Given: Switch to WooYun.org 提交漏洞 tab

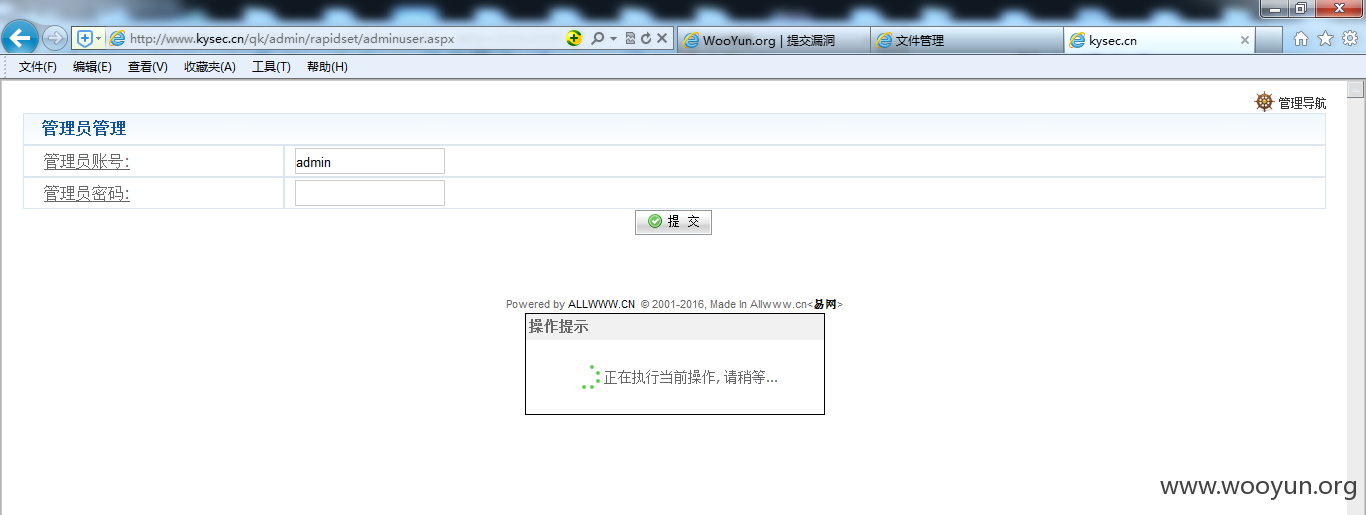Looking at the screenshot, I should click(772, 40).
